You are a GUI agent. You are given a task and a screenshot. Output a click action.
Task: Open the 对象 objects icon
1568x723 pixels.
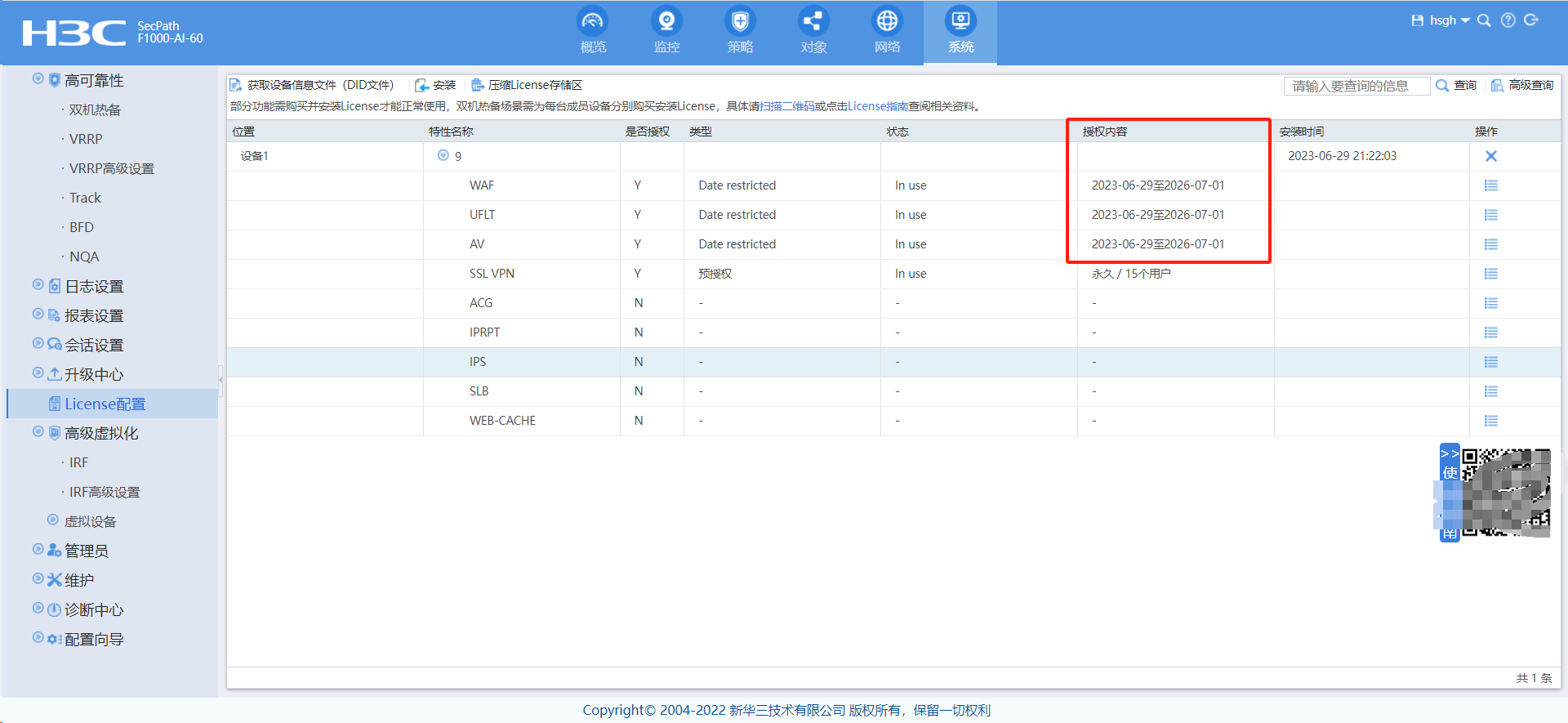pos(813,22)
